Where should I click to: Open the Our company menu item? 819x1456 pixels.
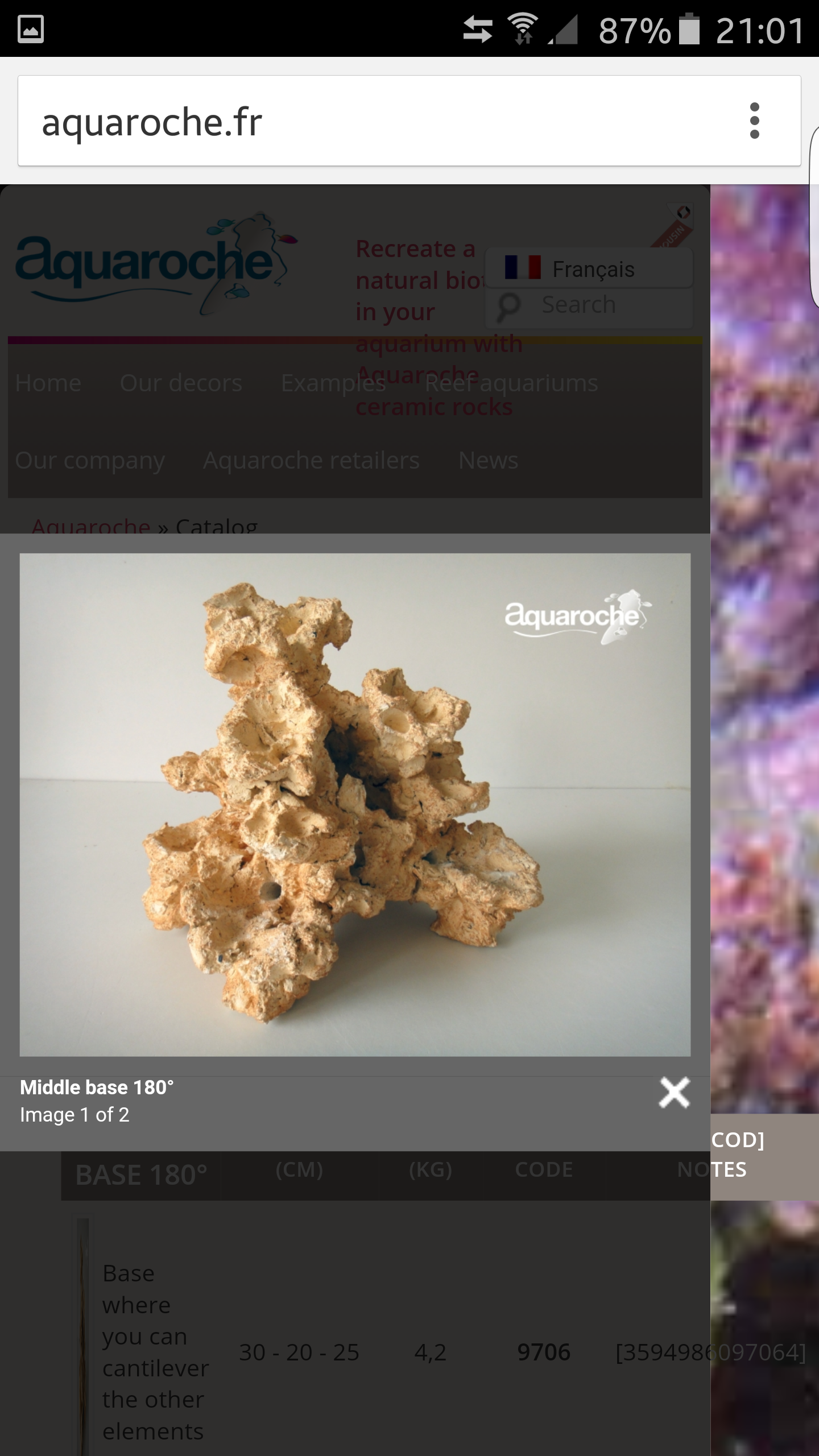pos(90,461)
